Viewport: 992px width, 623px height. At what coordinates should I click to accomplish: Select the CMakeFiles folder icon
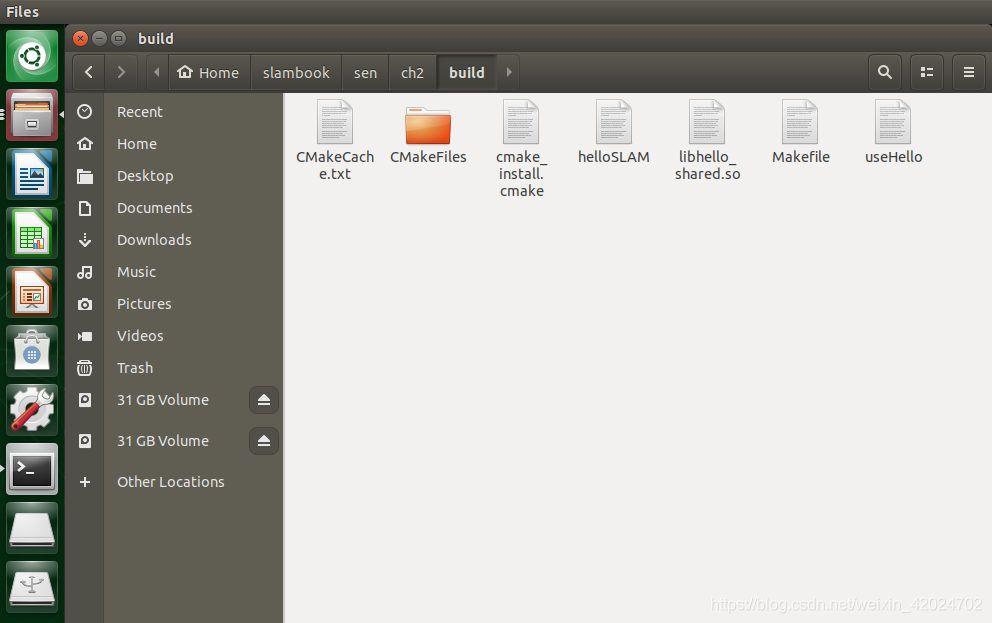coord(428,125)
